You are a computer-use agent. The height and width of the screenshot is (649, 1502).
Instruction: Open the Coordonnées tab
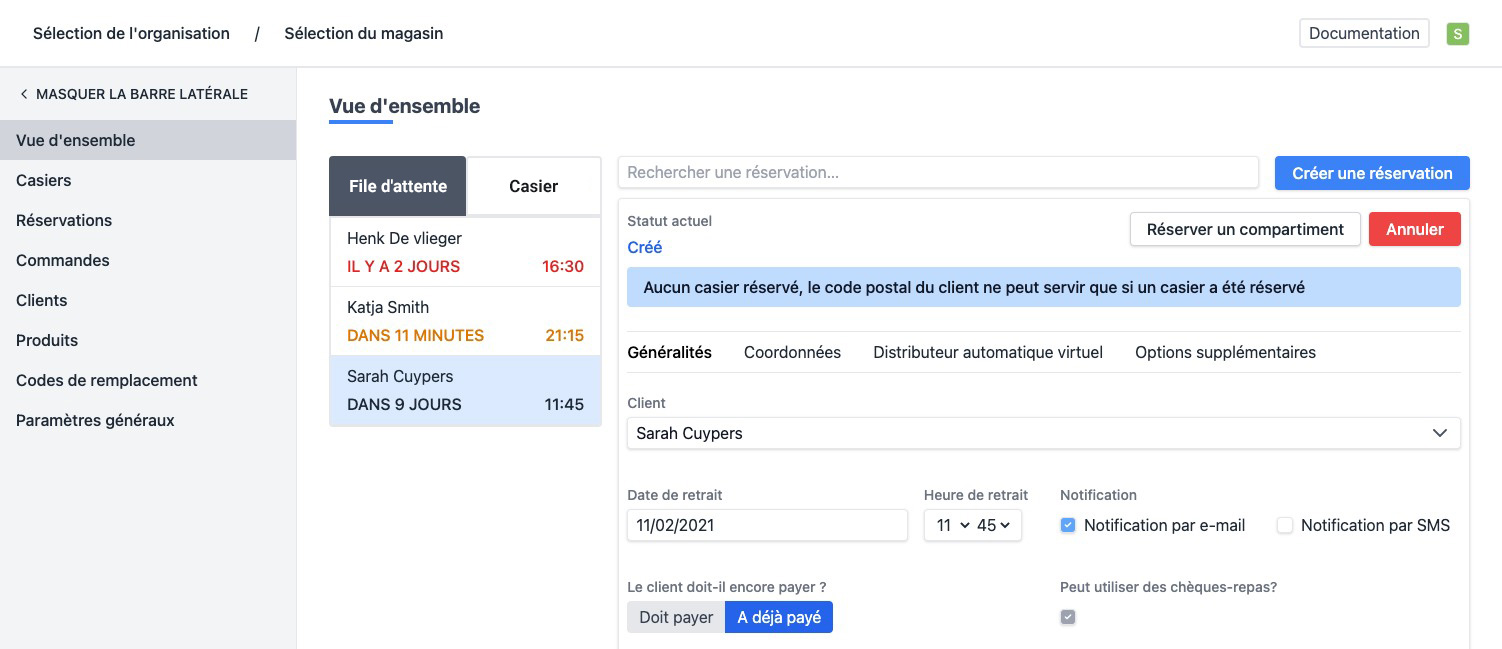pyautogui.click(x=792, y=352)
